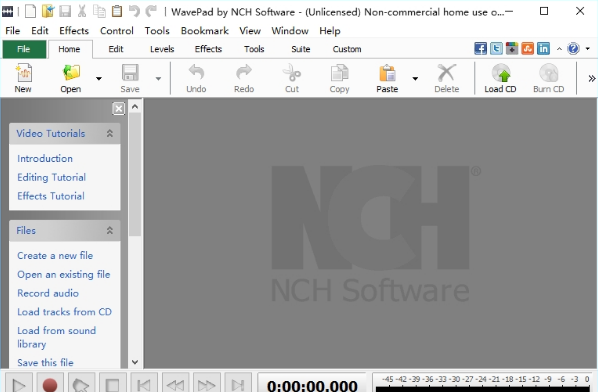Collapse the ribbon using the up caret
Image resolution: width=598 pixels, height=392 pixels.
559,48
